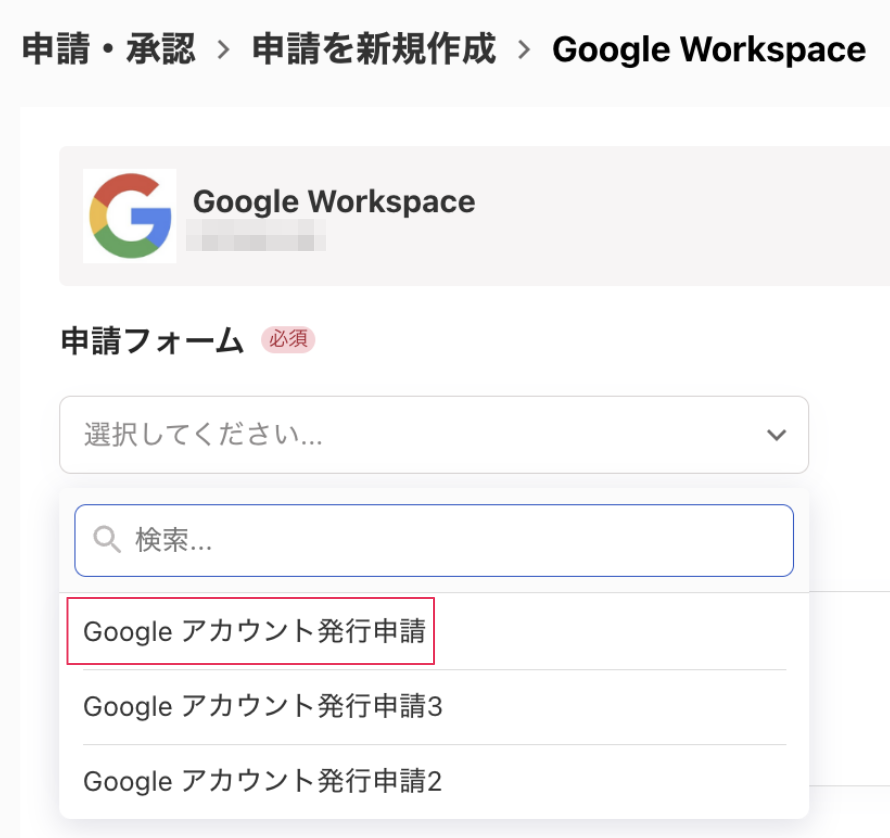Click the Google G logo icon
890x838 pixels.
click(x=130, y=216)
